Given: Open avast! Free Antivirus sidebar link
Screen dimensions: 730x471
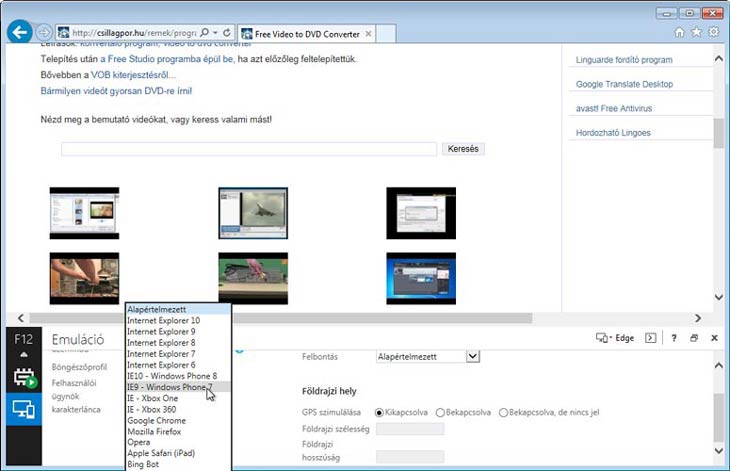Looking at the screenshot, I should click(614, 108).
